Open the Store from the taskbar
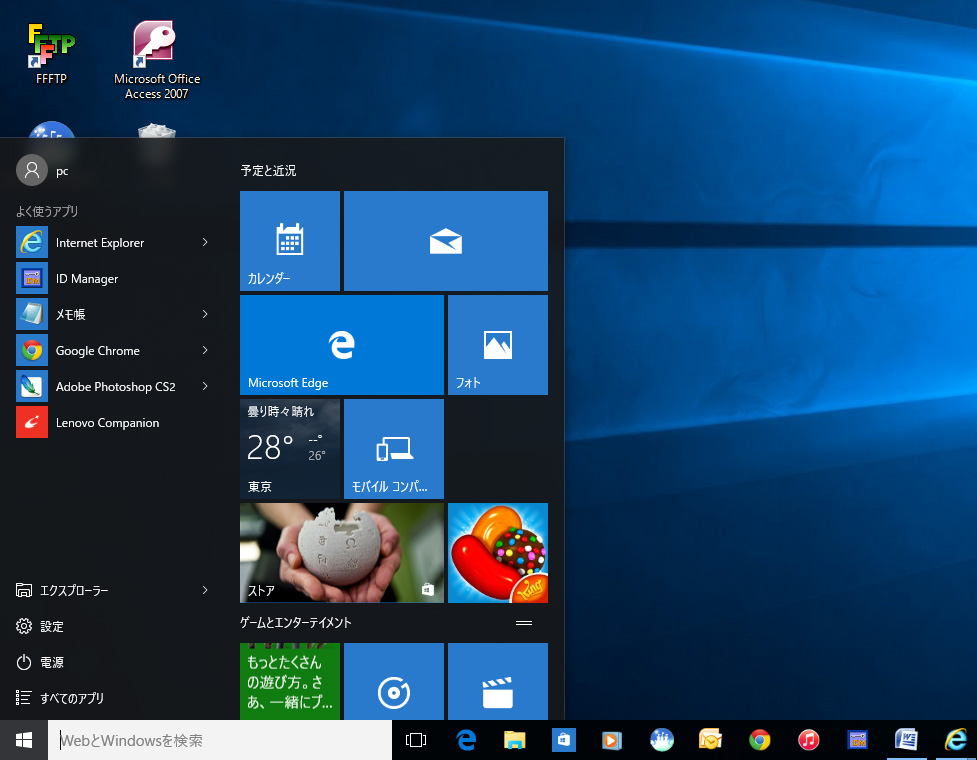Viewport: 977px width, 760px height. (x=563, y=740)
